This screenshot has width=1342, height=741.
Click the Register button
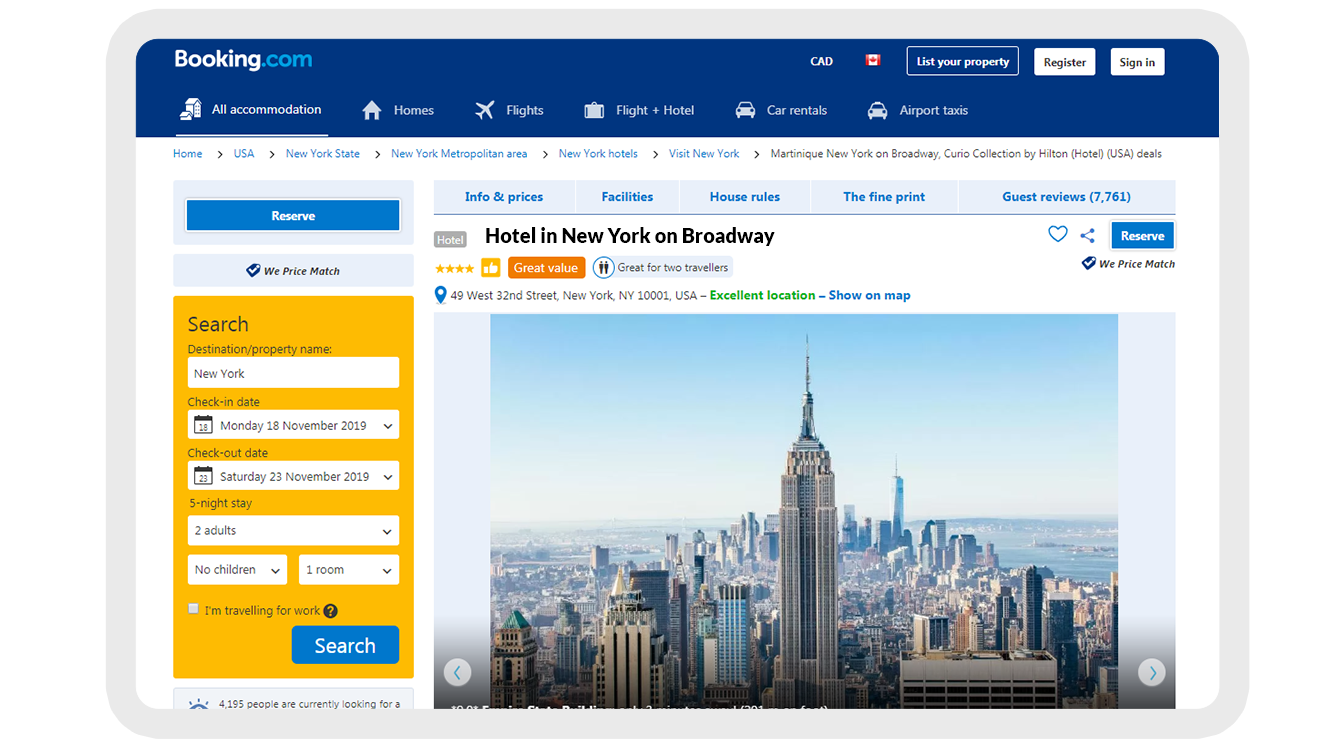tap(1065, 62)
